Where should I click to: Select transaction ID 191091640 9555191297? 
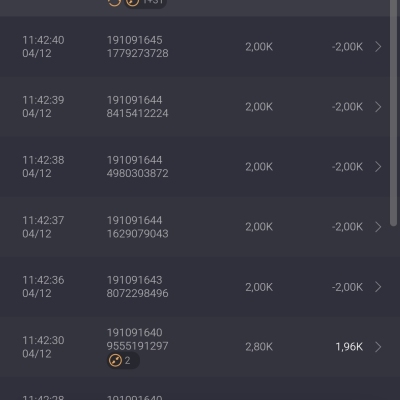(137, 339)
